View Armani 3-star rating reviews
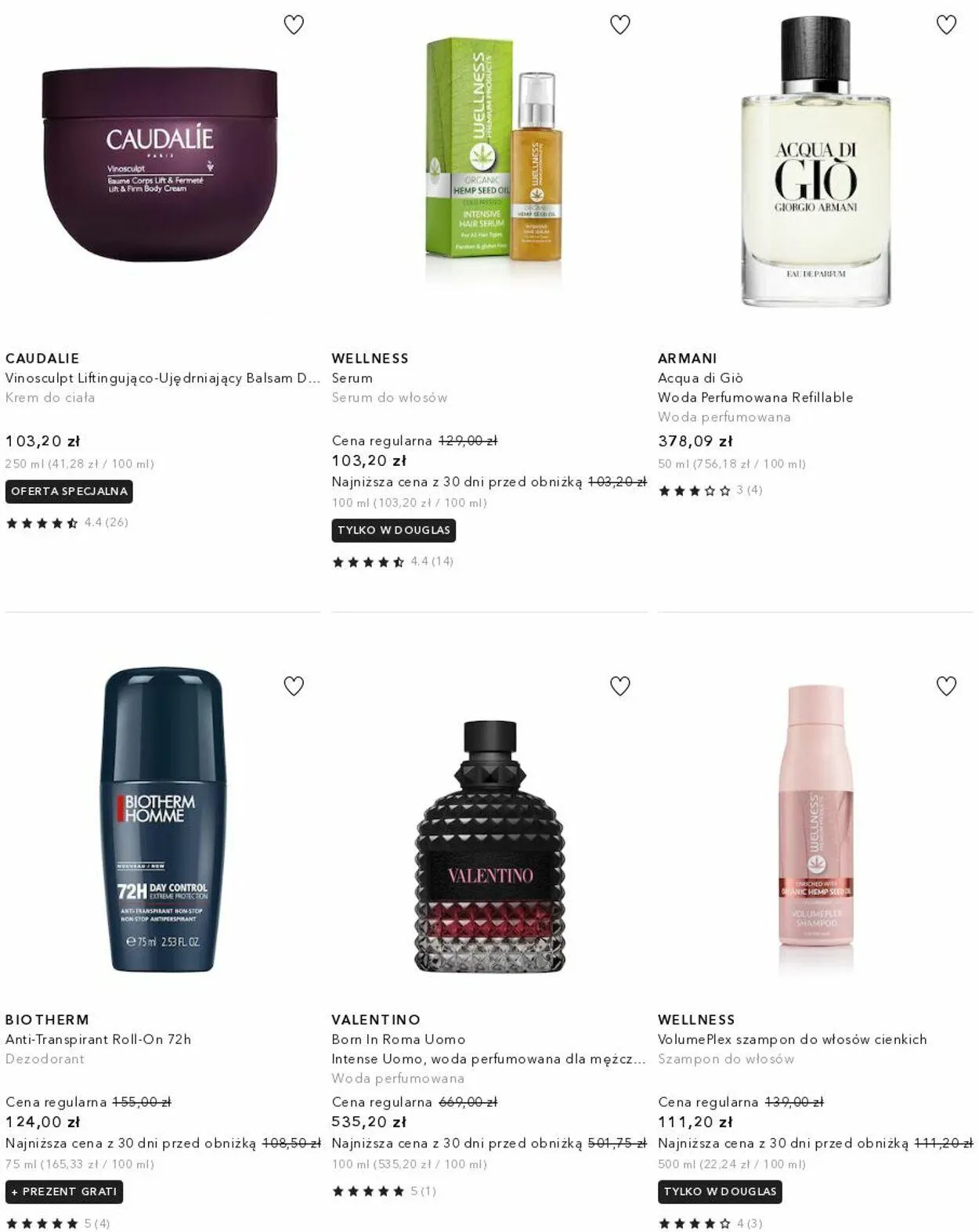The width and height of the screenshot is (979, 1232). 710,490
